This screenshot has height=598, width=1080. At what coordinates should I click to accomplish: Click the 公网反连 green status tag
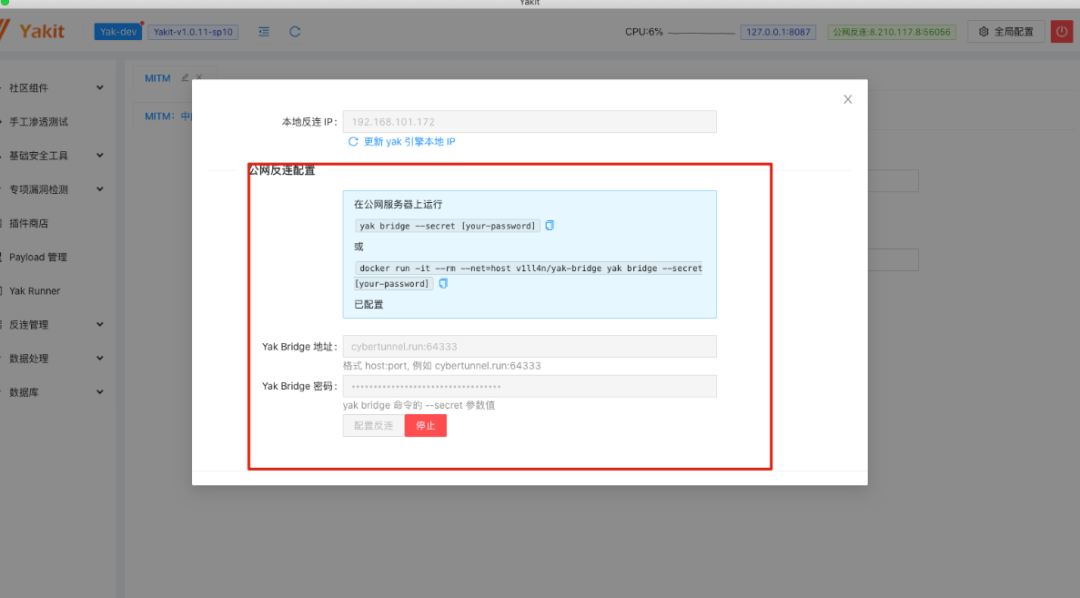(891, 32)
